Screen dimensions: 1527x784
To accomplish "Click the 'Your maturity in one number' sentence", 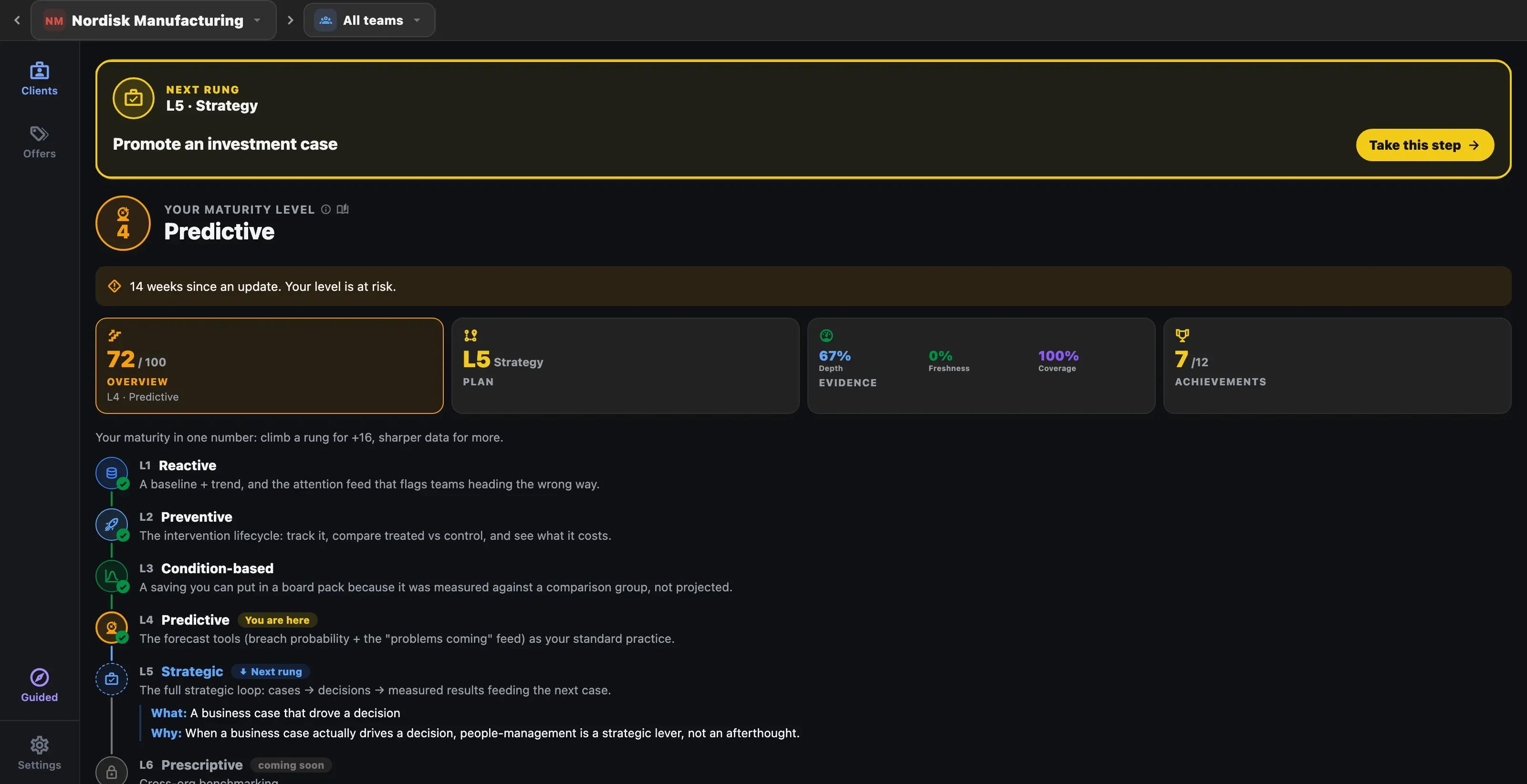I will [x=299, y=437].
